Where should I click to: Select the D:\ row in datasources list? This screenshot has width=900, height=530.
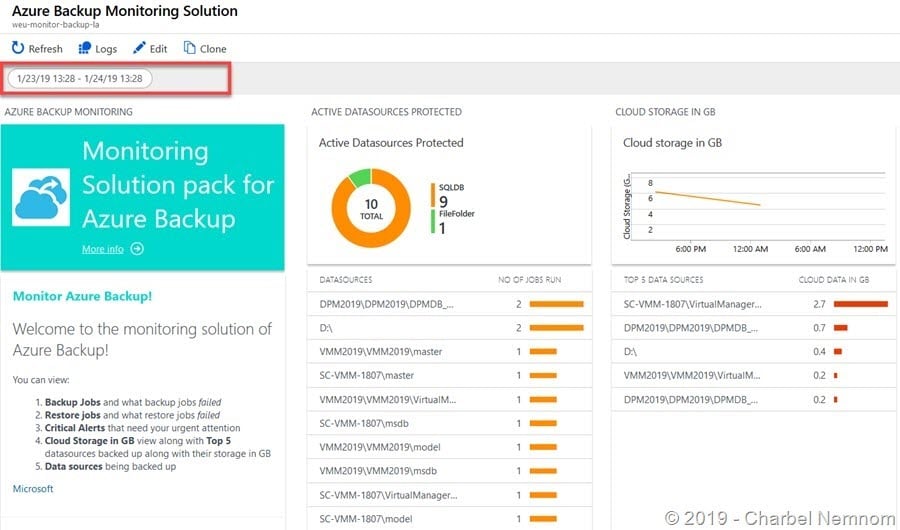[449, 328]
